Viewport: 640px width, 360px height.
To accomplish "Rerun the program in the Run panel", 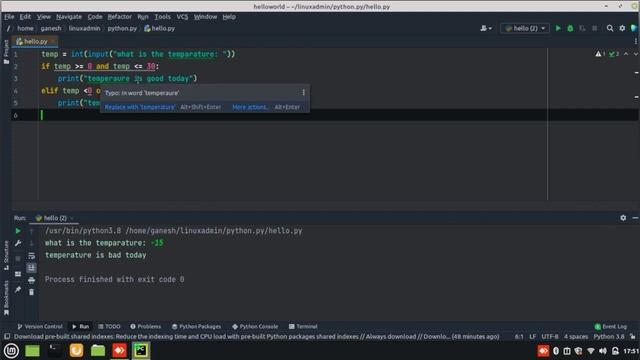I will 18,231.
